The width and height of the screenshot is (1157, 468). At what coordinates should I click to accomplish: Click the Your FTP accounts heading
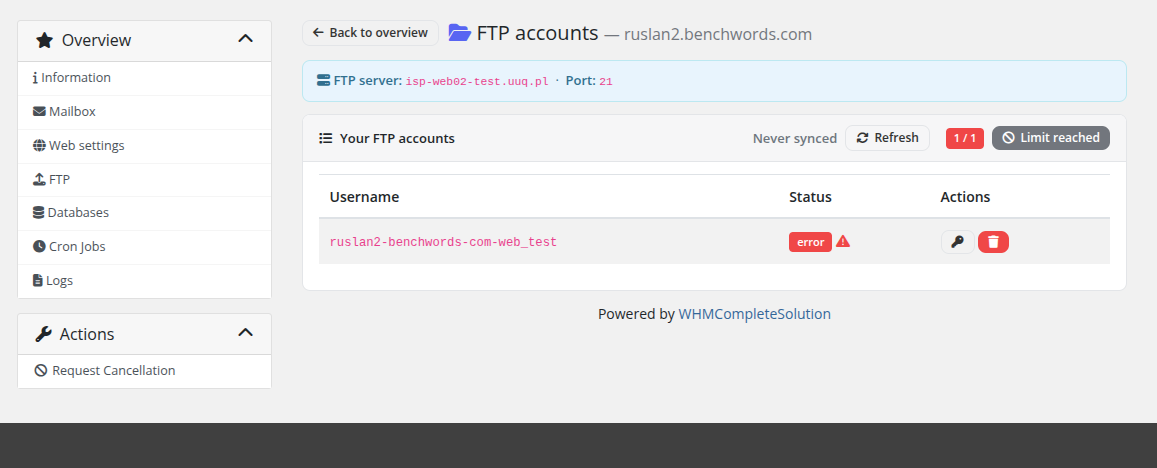coord(397,138)
